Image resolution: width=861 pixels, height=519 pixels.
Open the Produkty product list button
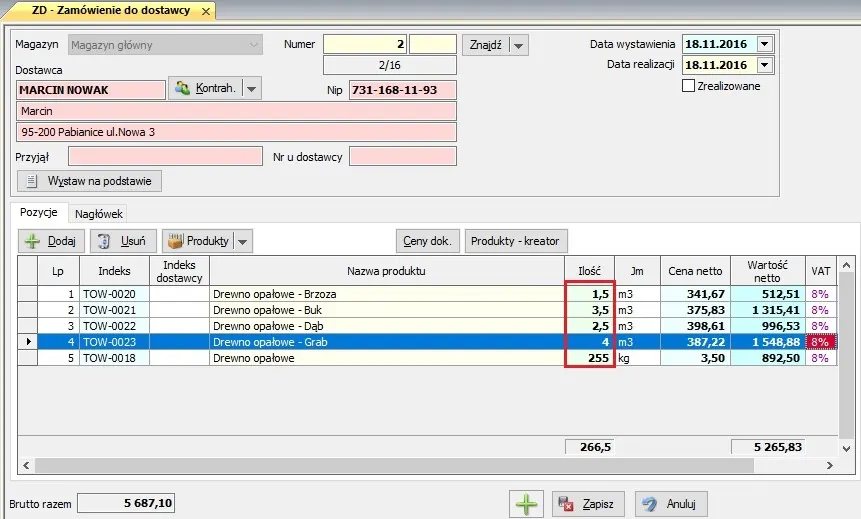coord(198,241)
